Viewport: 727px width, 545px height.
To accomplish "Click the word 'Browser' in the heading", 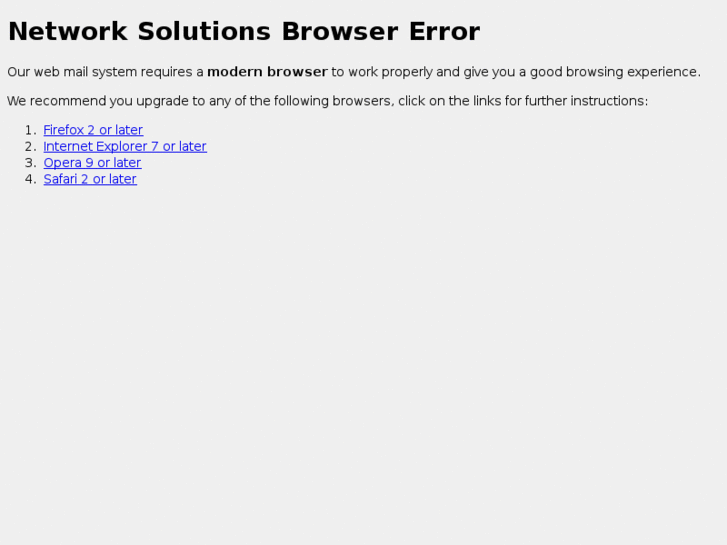I will (x=339, y=32).
